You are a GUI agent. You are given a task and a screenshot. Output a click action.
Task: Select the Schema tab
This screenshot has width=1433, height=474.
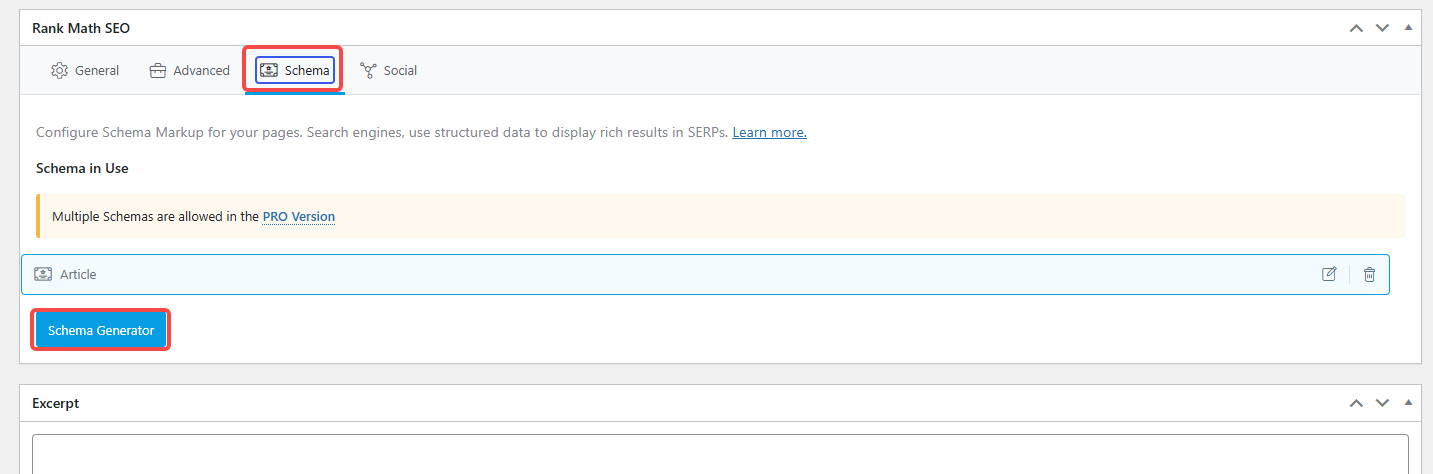295,71
